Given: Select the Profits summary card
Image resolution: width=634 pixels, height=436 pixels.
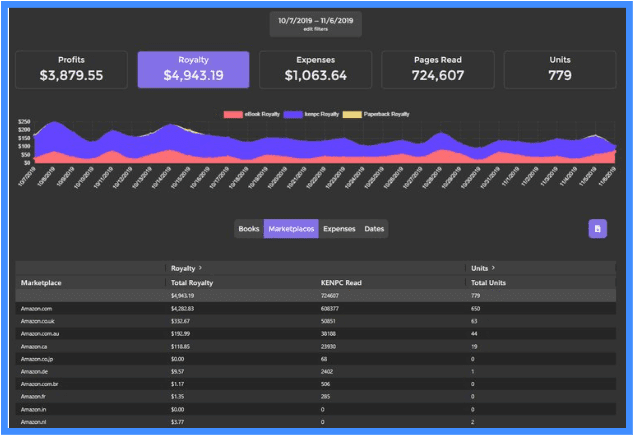Looking at the screenshot, I should [x=72, y=69].
